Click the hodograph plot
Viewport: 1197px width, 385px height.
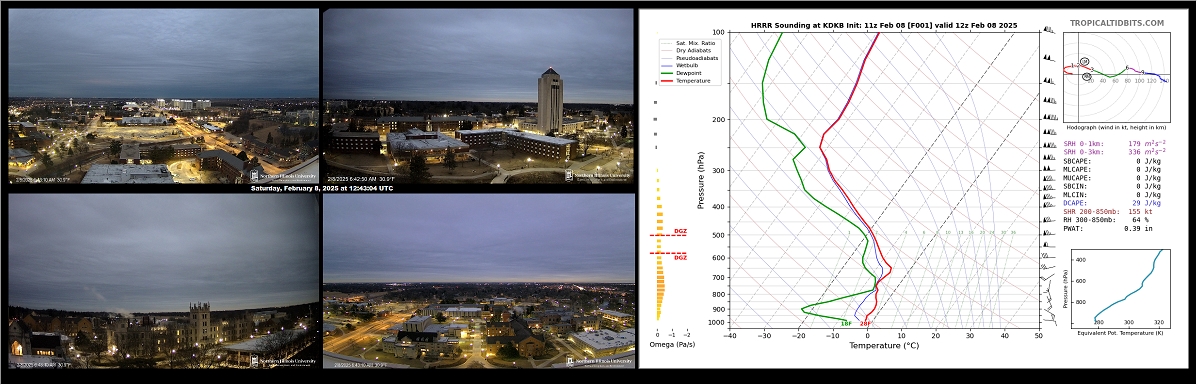click(x=1116, y=76)
